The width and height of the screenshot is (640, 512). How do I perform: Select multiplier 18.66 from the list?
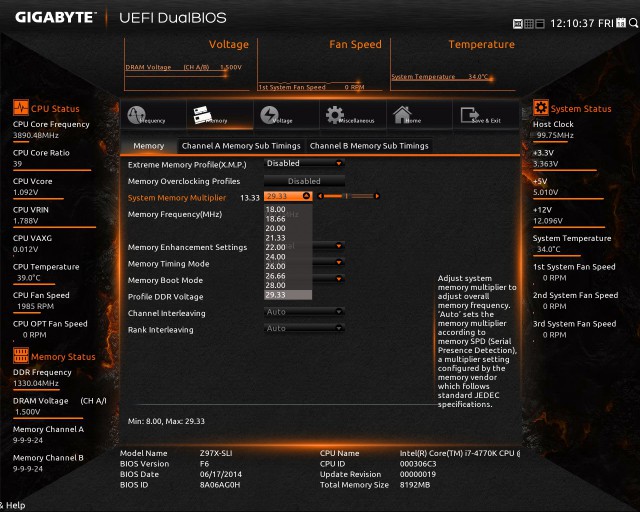288,219
